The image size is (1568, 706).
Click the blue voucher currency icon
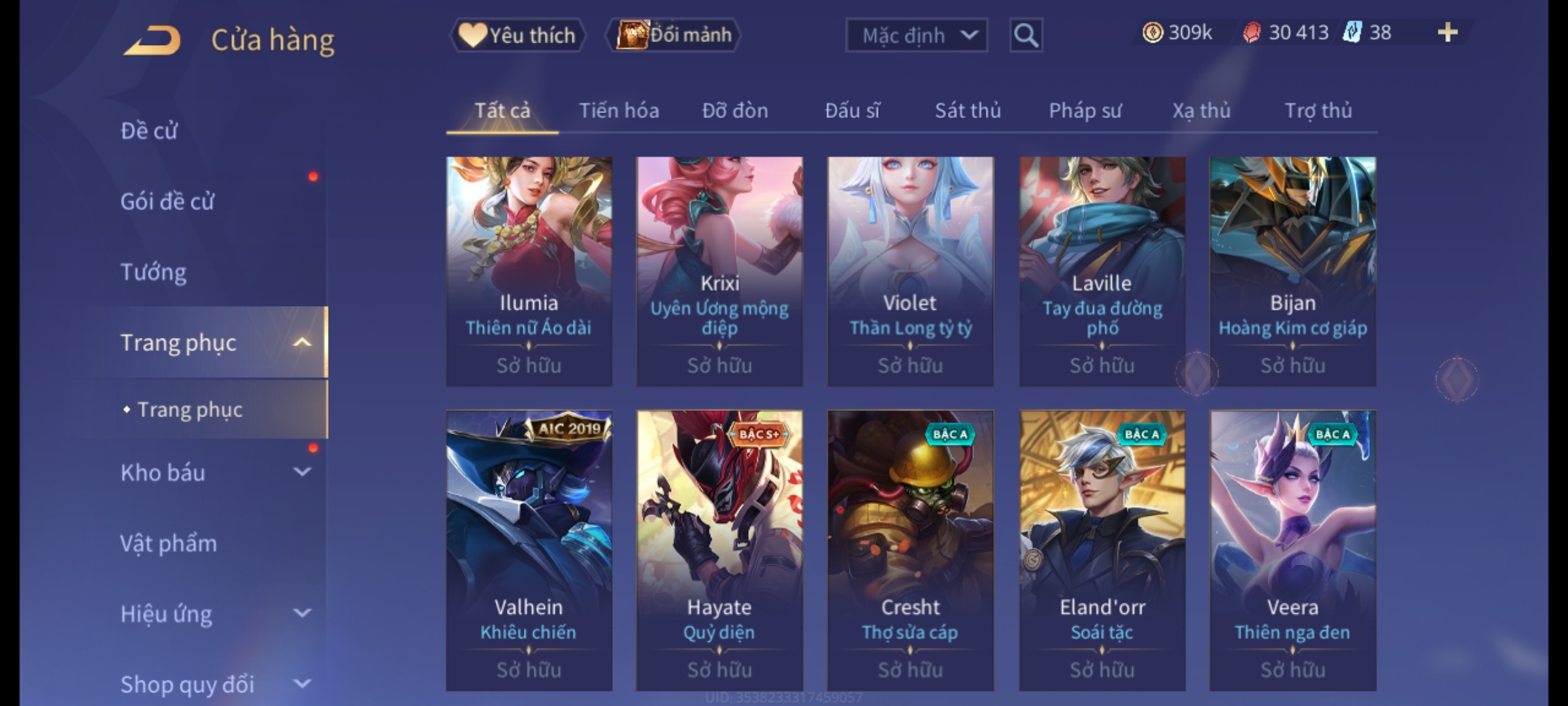coord(1352,32)
